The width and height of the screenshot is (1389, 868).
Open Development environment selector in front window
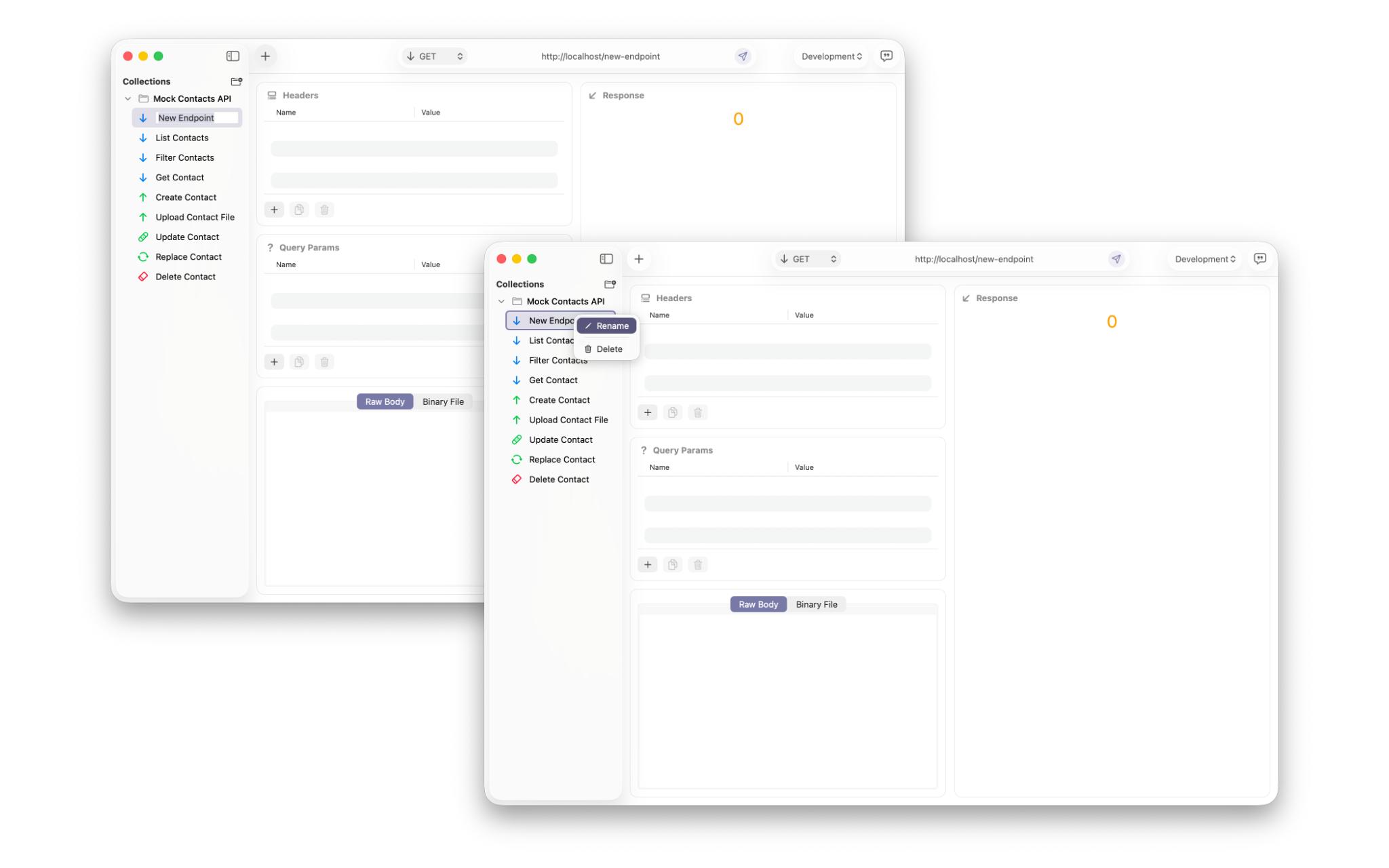pyautogui.click(x=1205, y=259)
